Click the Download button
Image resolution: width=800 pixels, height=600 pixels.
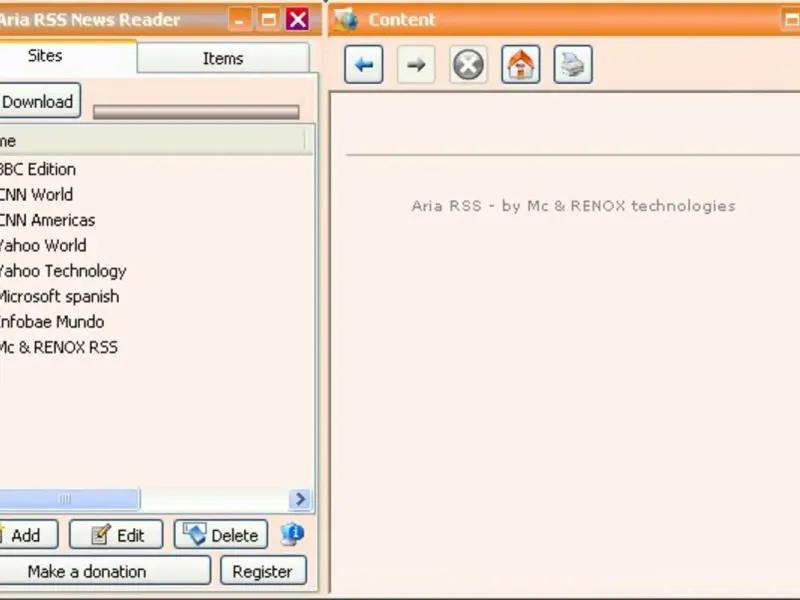(x=38, y=101)
